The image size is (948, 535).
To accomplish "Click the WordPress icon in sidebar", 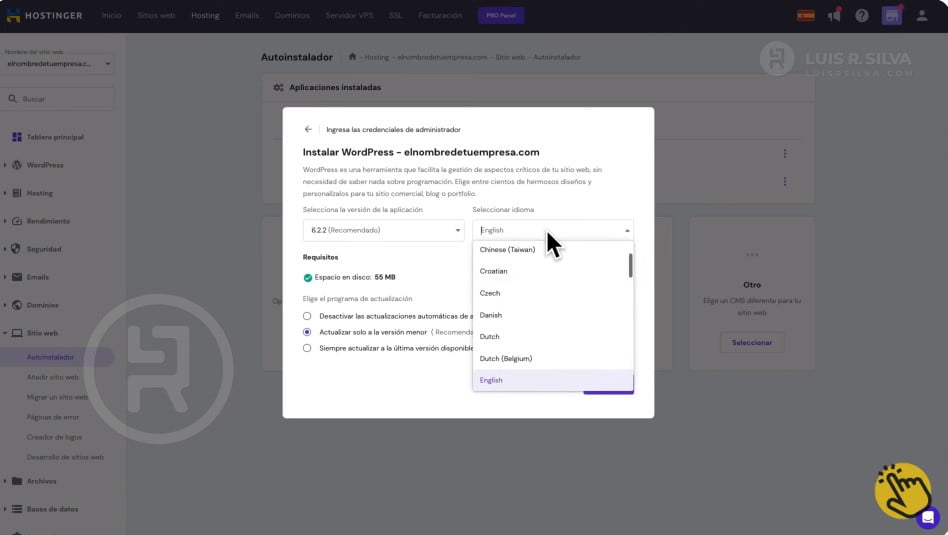I will pyautogui.click(x=17, y=165).
